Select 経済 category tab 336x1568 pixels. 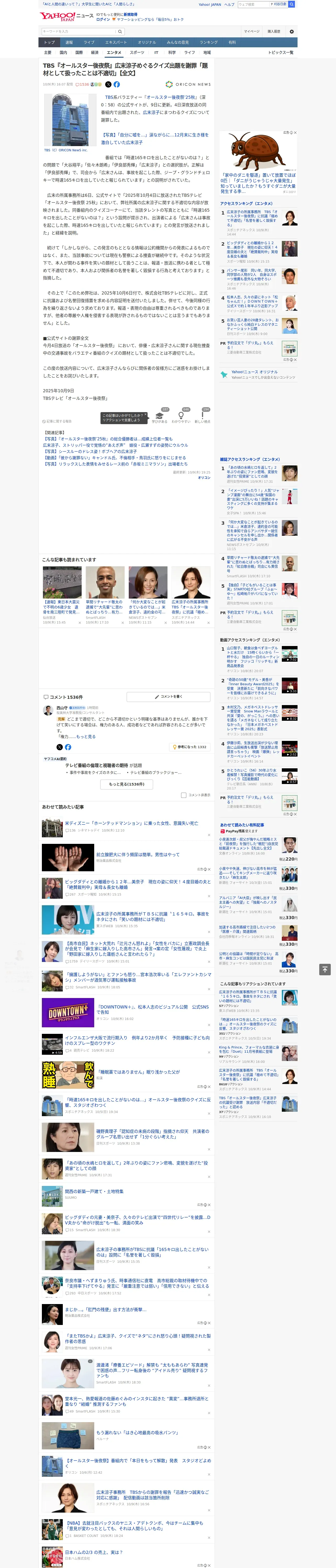tap(94, 52)
